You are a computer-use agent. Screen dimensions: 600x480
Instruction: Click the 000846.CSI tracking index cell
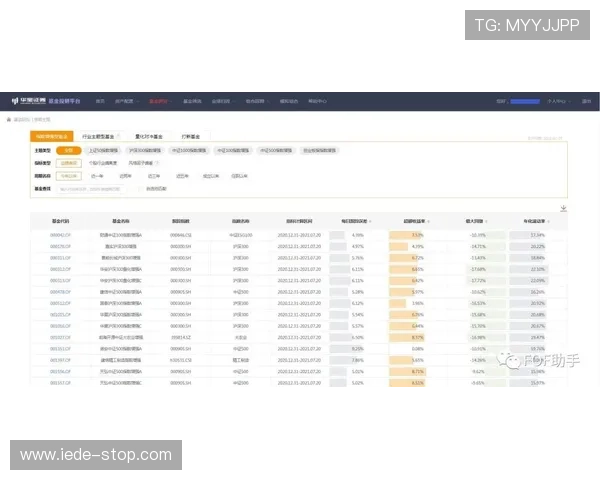coord(181,235)
